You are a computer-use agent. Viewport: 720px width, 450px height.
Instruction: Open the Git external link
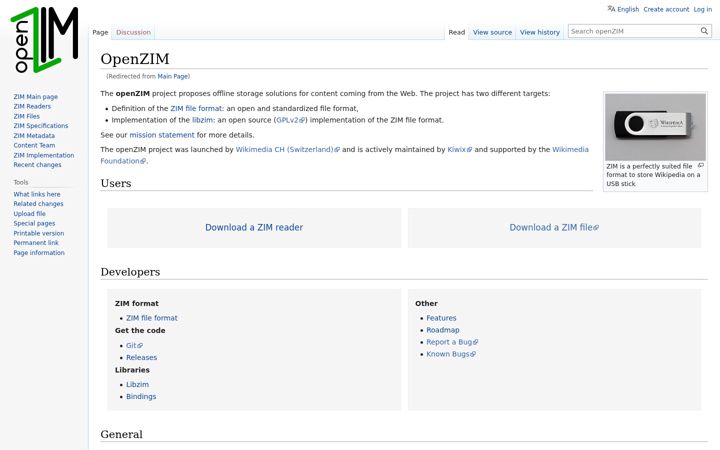click(x=134, y=346)
